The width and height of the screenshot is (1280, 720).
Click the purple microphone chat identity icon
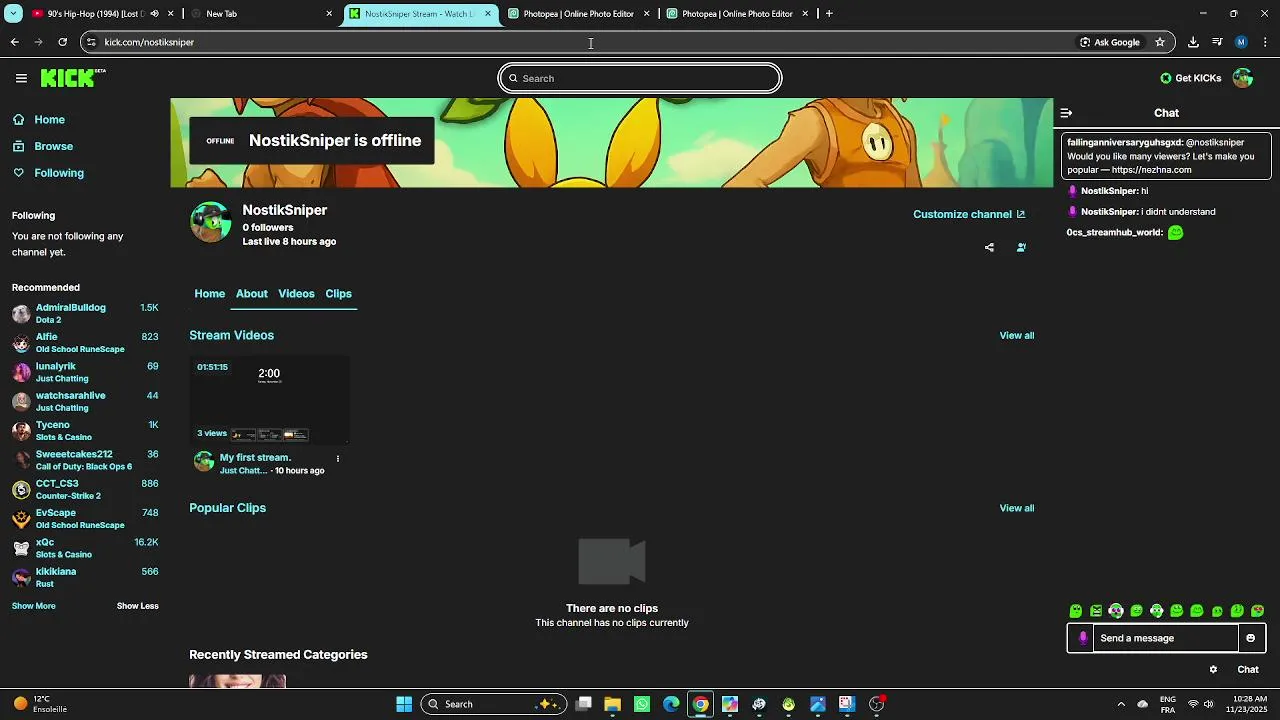click(1082, 638)
